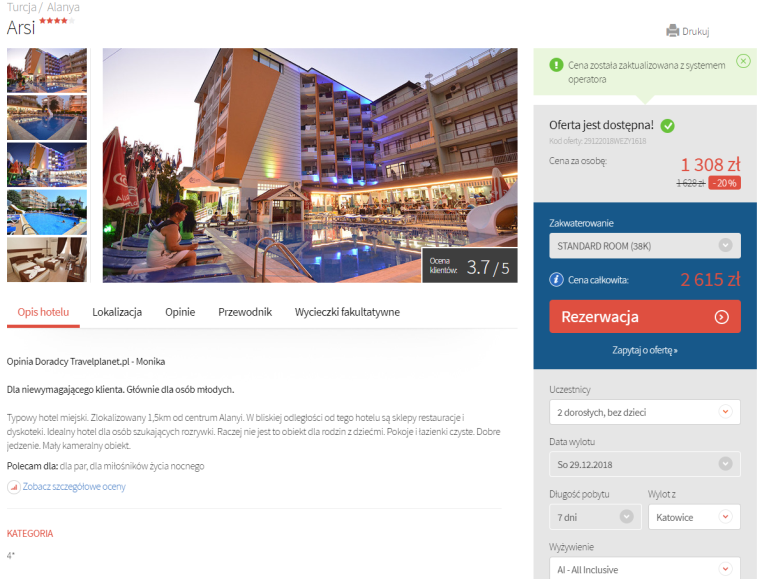Screen dimensions: 760x579
Task: Dismiss the price updated notification
Action: click(x=743, y=61)
